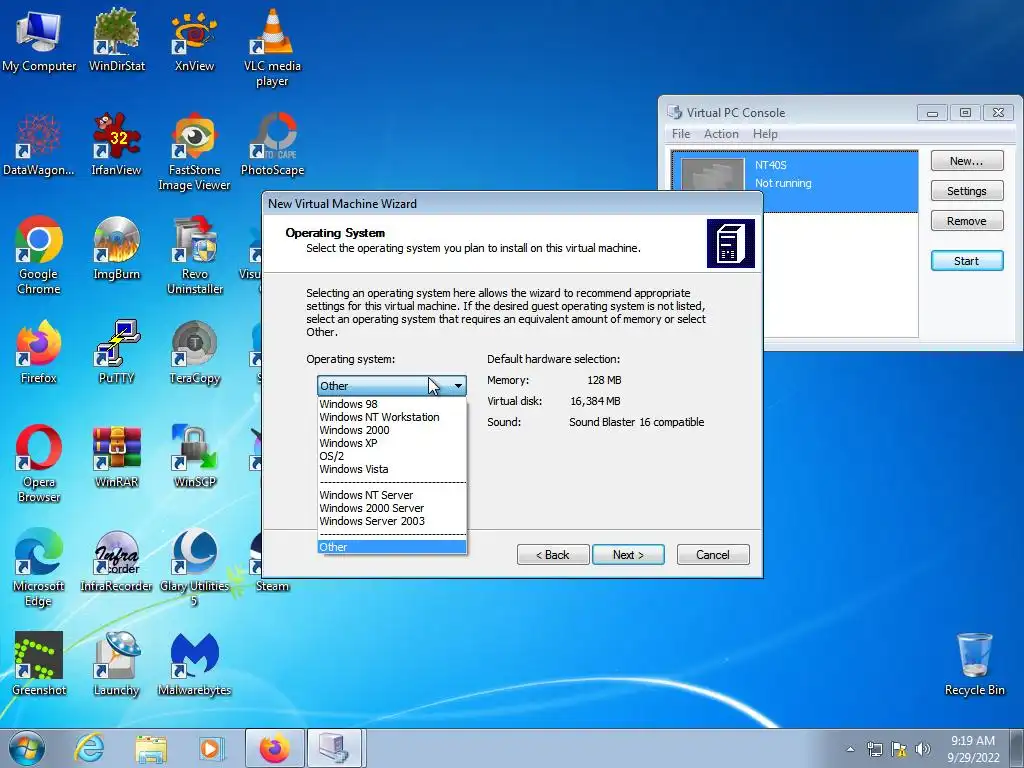Viewport: 1024px width, 768px height.
Task: Open PuTTY desktop shortcut
Action: [x=116, y=353]
